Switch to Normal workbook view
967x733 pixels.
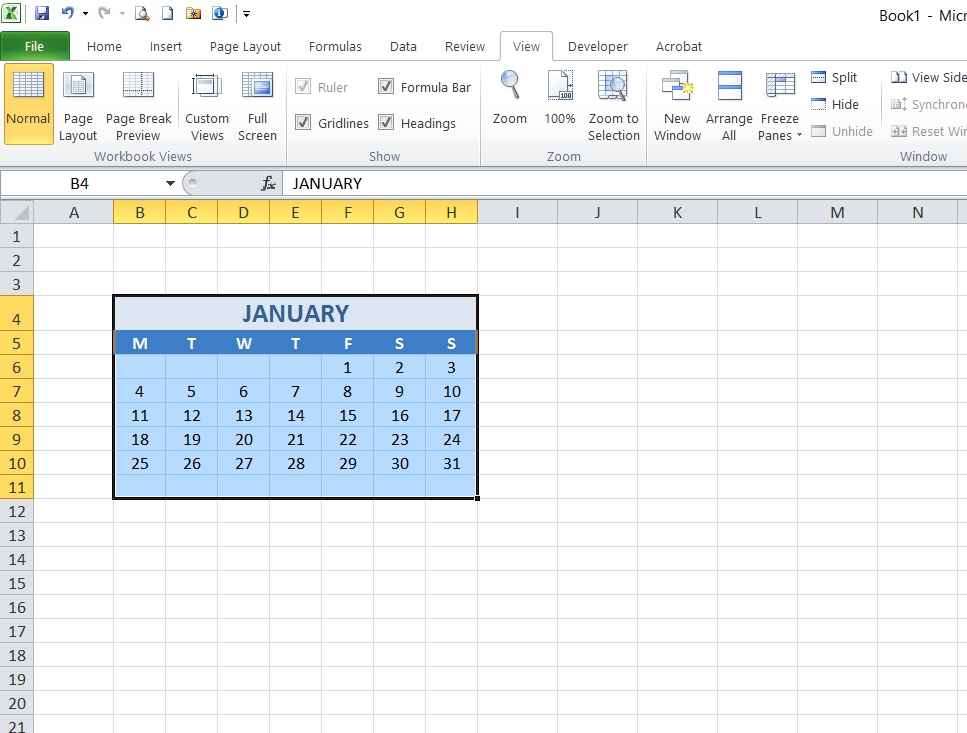pos(28,104)
